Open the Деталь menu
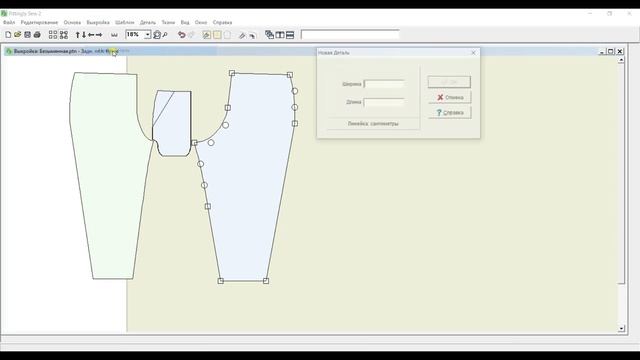 pos(148,22)
